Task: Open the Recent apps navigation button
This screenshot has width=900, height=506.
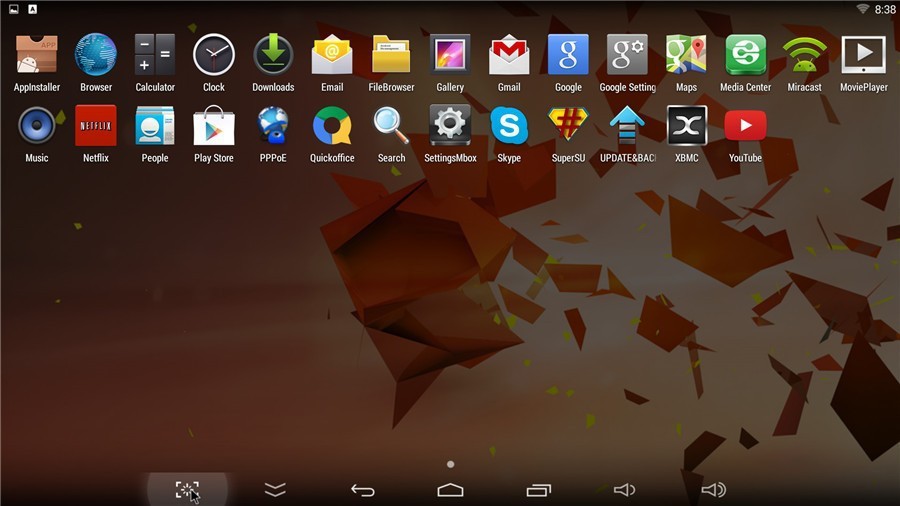Action: [538, 490]
